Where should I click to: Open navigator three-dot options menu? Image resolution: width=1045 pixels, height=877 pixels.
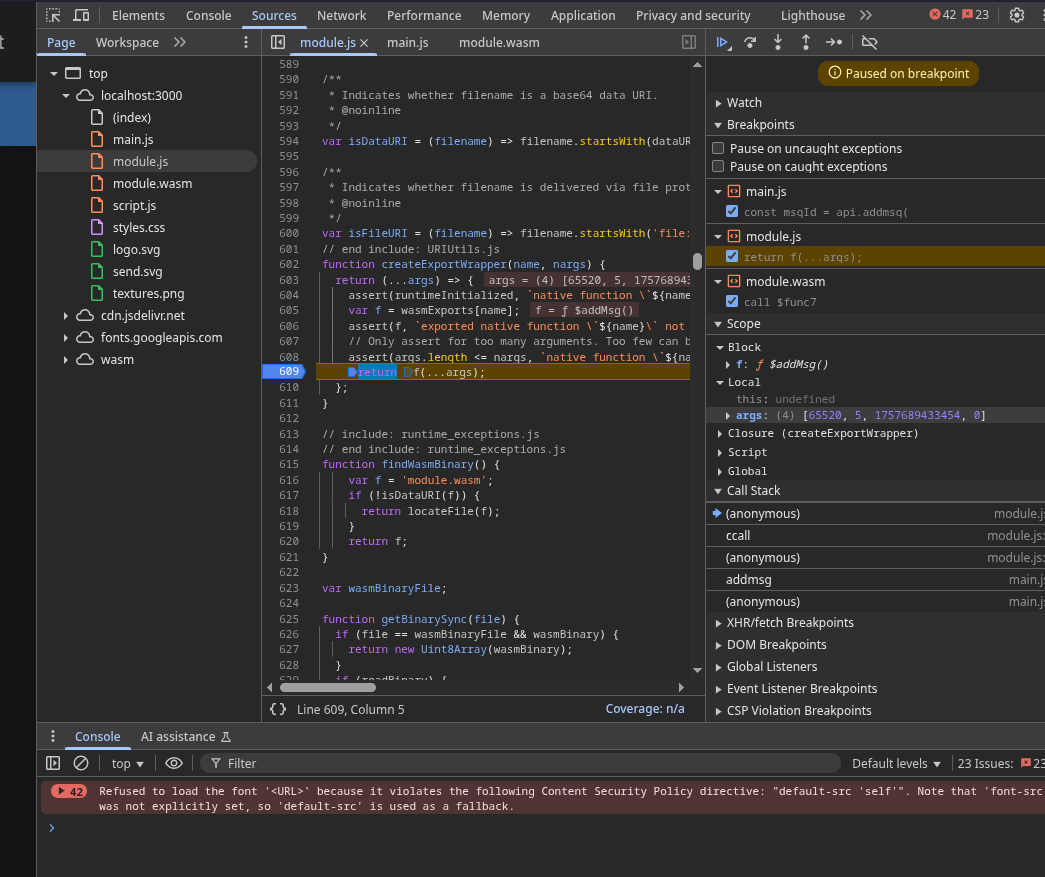coord(246,42)
